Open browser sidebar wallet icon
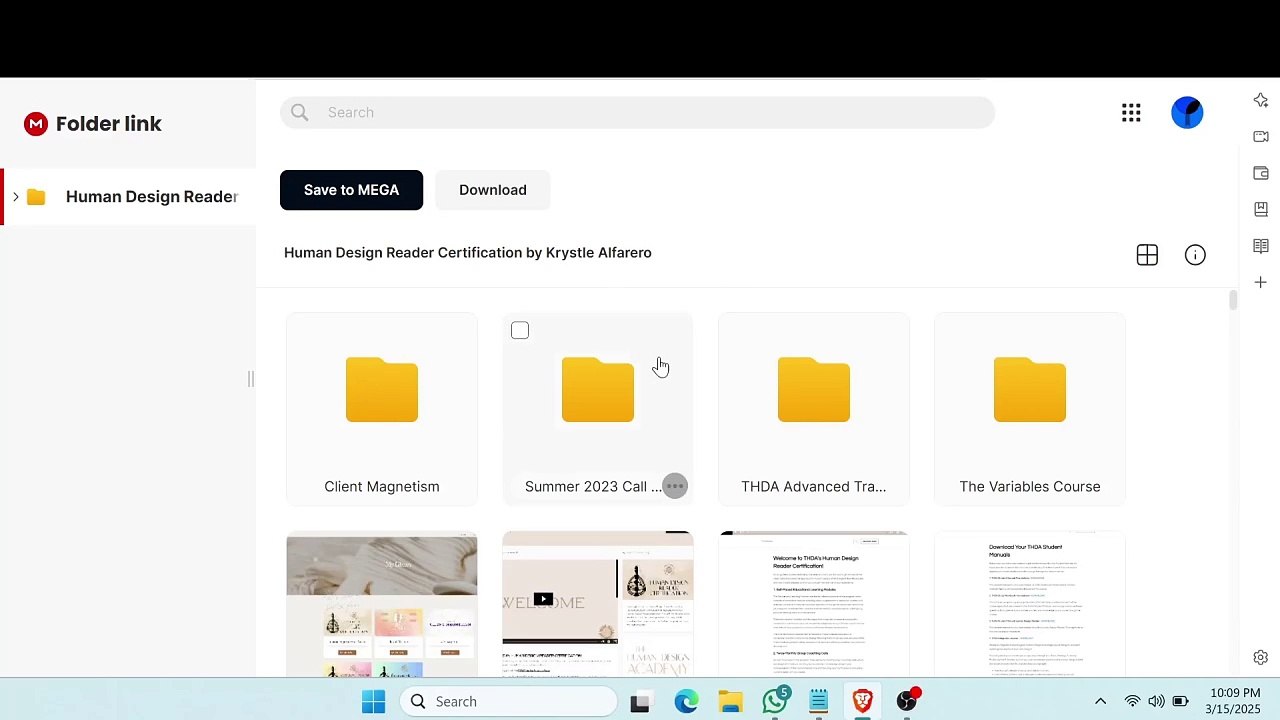 pos(1261,173)
